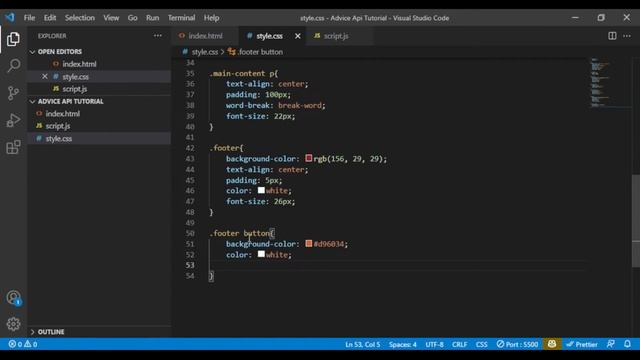Viewport: 640px width, 360px height.
Task: Click white swatch on line 46
Action: [261, 190]
